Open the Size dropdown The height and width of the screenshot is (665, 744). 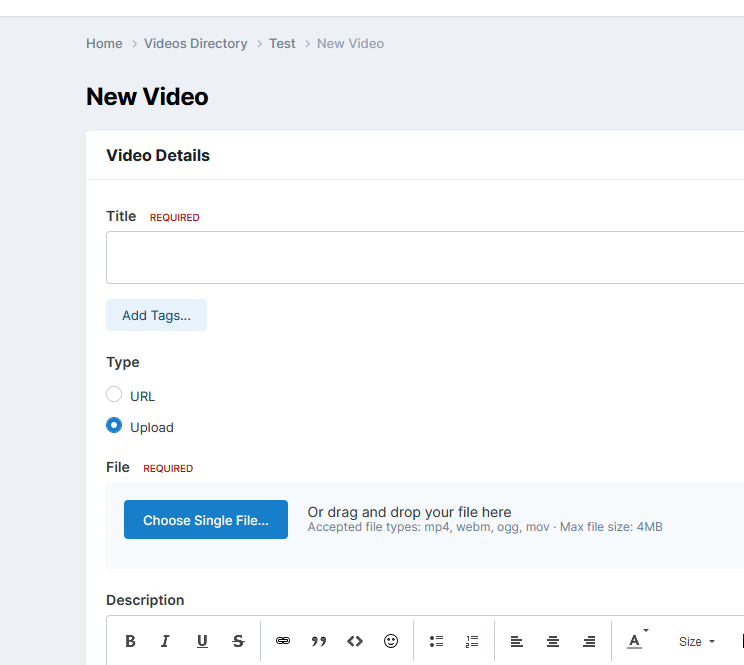(x=696, y=641)
